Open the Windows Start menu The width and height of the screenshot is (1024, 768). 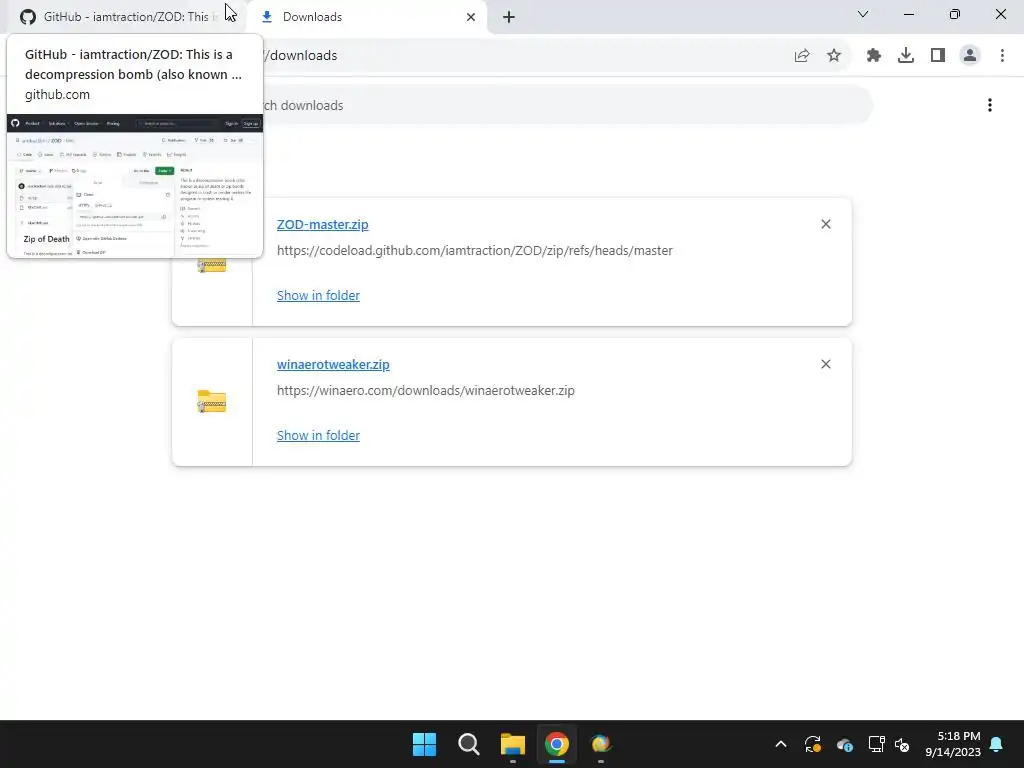click(424, 744)
